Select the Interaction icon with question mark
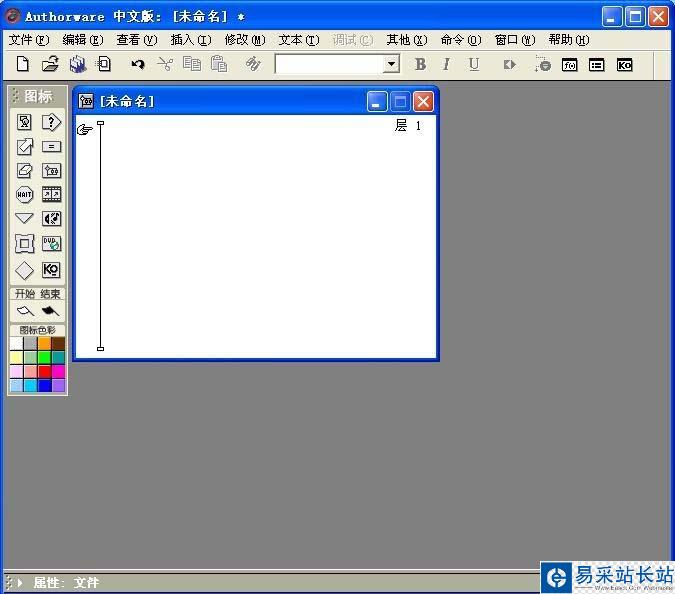Viewport: 675px width, 594px height. coord(51,122)
